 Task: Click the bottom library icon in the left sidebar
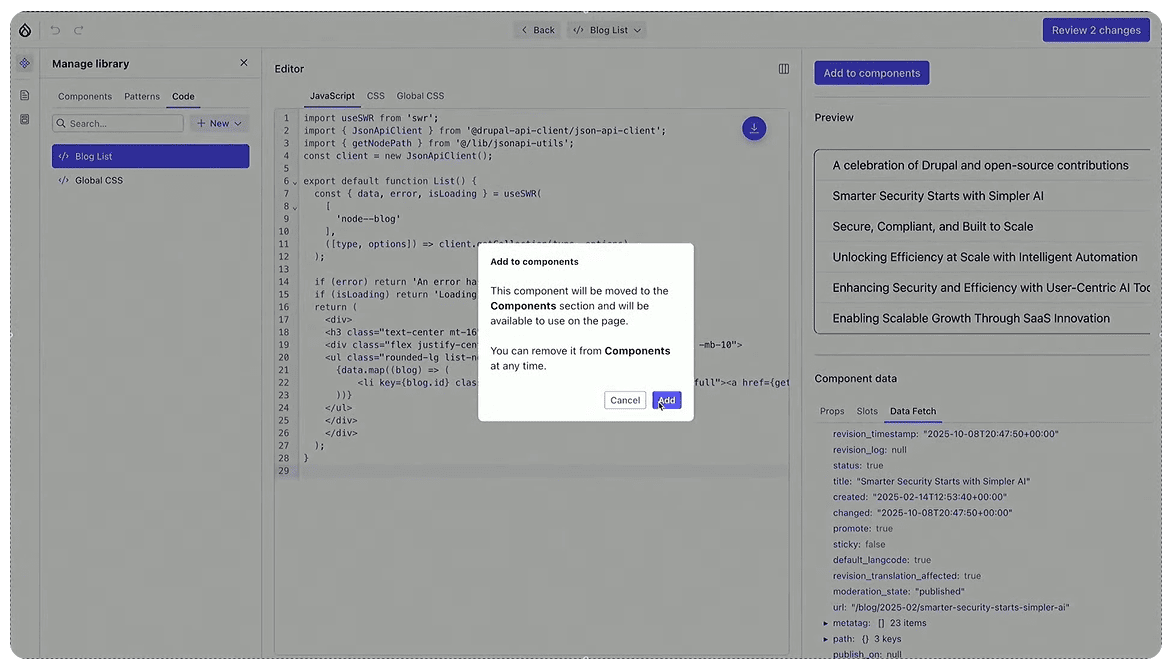(x=24, y=119)
